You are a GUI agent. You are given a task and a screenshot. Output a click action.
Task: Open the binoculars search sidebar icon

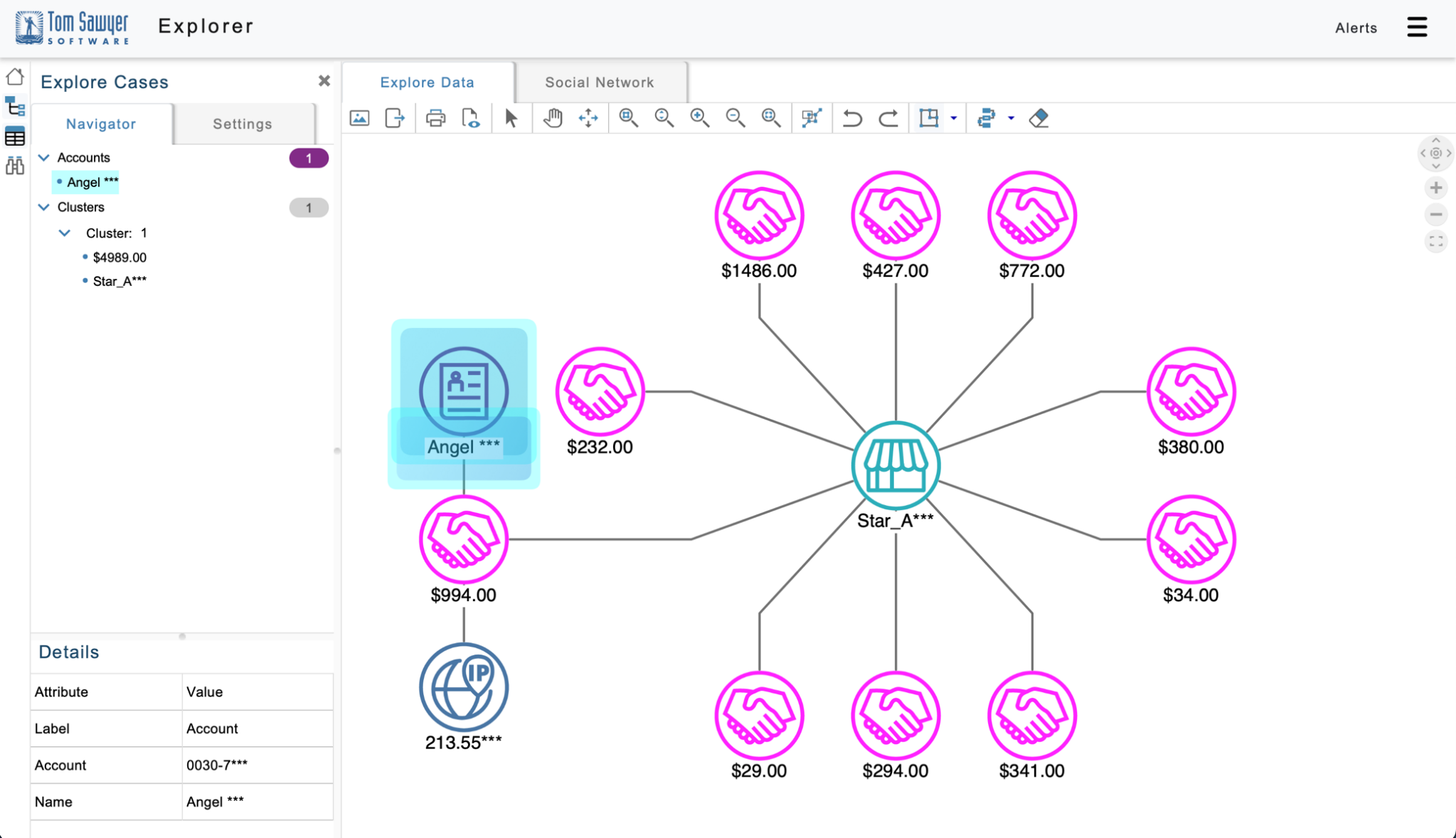point(15,166)
